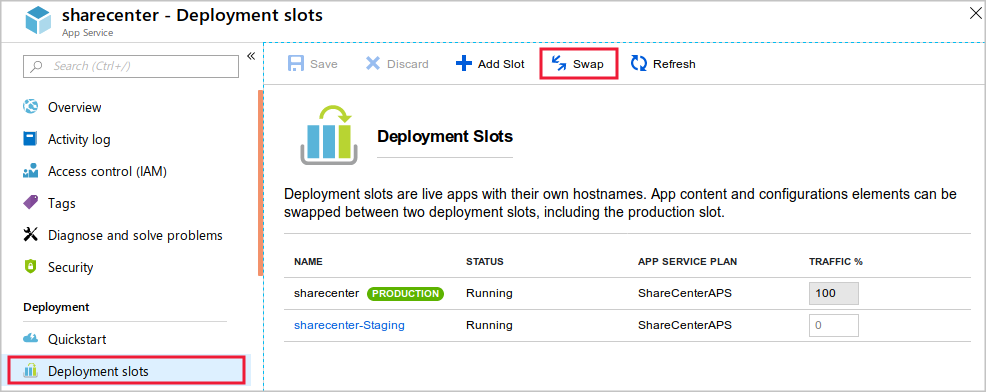986x392 pixels.
Task: Open the sharecenter-Staging slot link
Action: point(349,325)
